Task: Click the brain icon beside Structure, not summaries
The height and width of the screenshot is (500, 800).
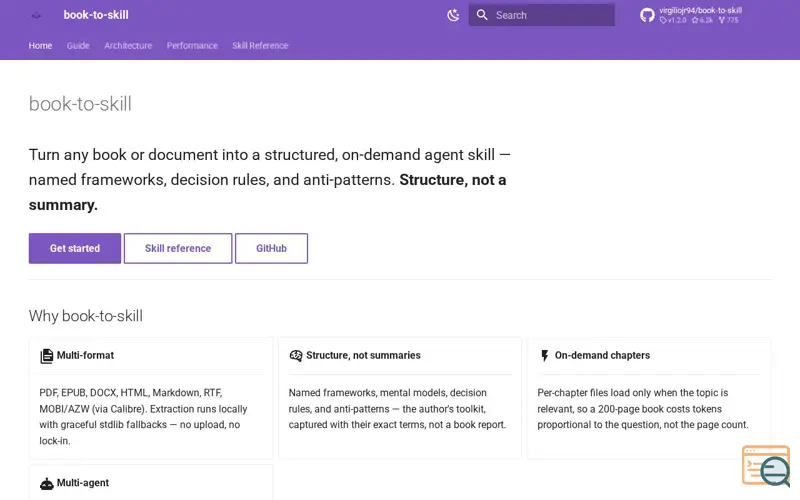Action: click(x=296, y=356)
